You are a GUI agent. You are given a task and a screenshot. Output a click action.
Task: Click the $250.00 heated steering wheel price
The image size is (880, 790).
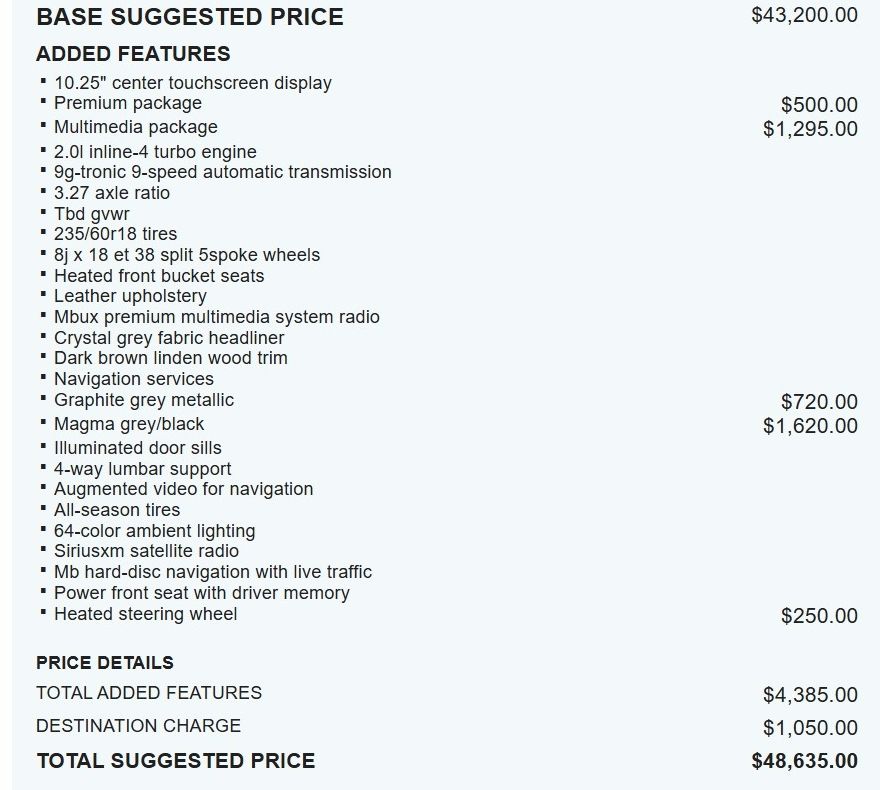click(x=819, y=616)
